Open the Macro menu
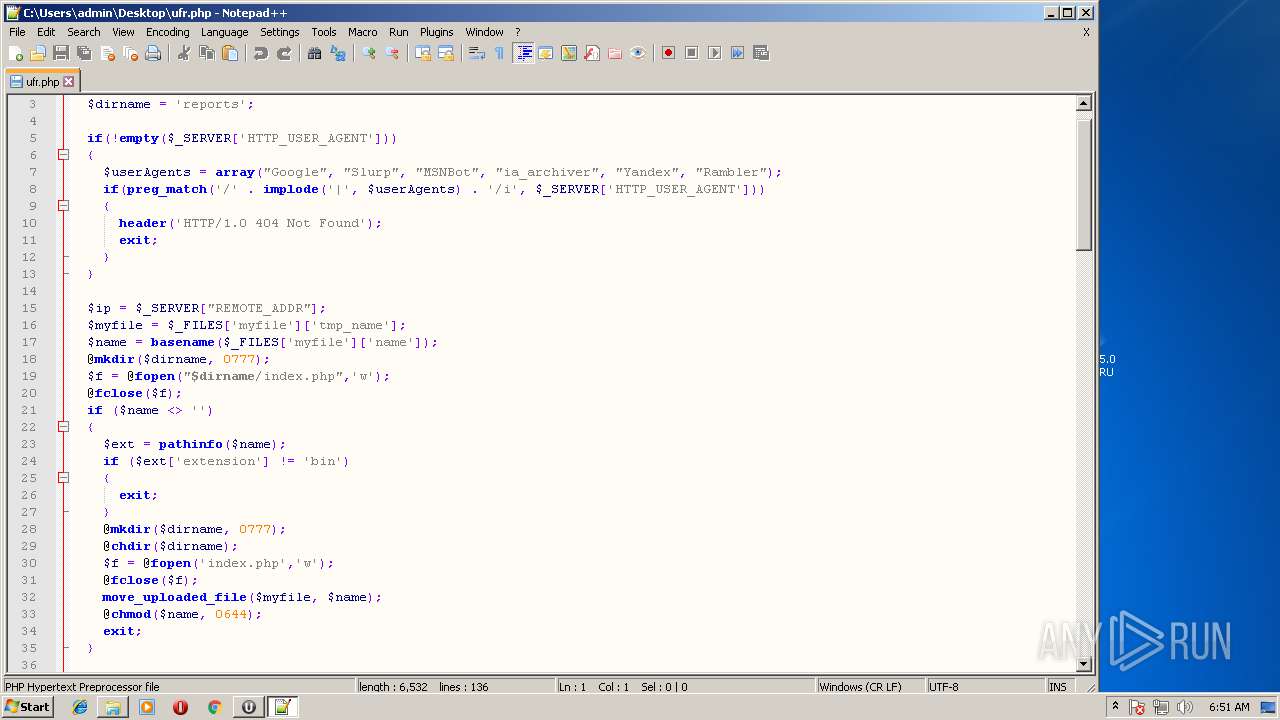Image resolution: width=1280 pixels, height=720 pixels. pyautogui.click(x=363, y=32)
